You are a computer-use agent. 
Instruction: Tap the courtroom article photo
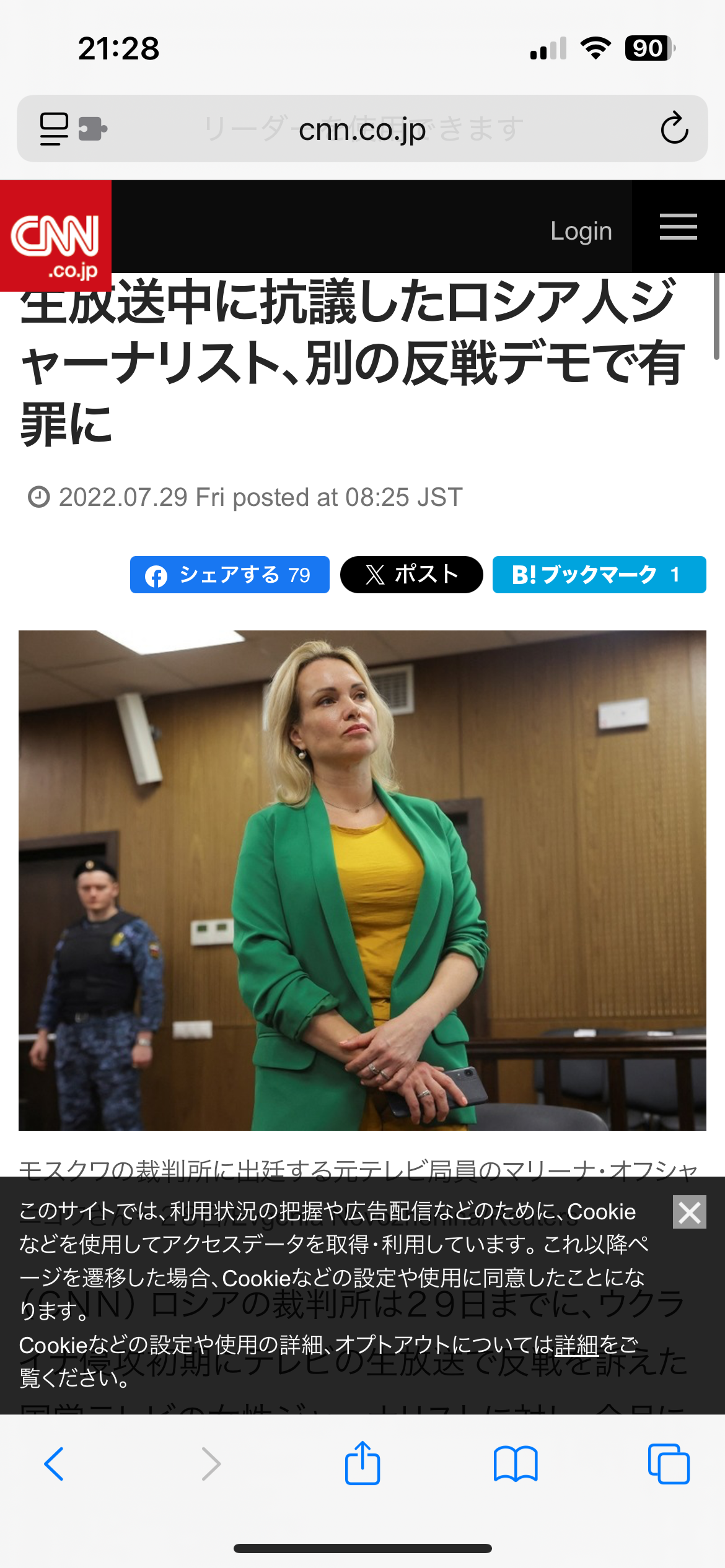(x=362, y=881)
